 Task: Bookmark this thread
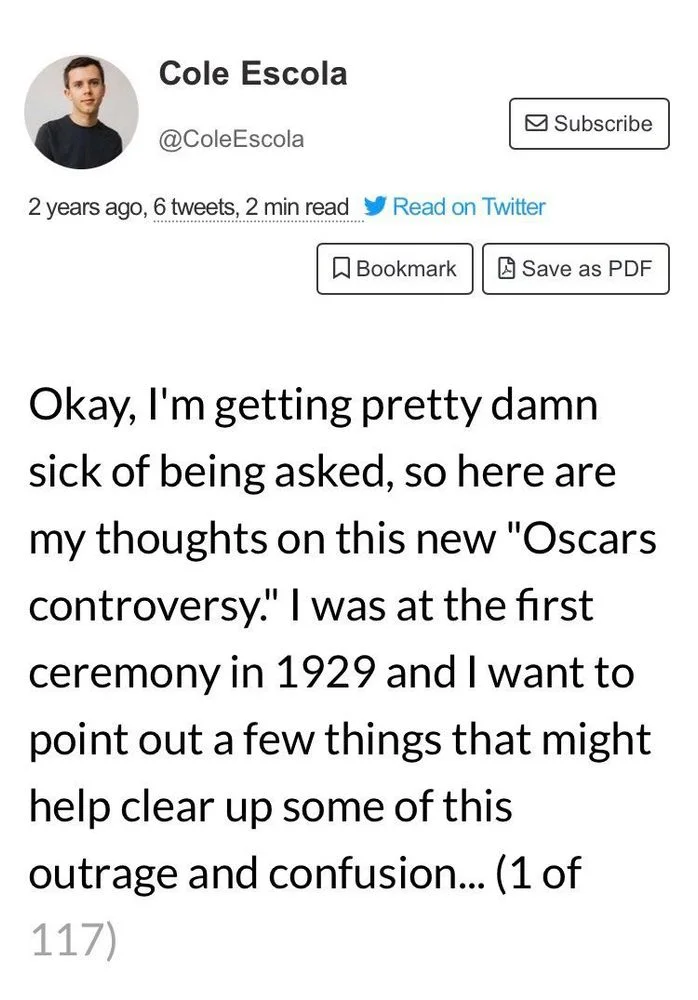coord(394,268)
